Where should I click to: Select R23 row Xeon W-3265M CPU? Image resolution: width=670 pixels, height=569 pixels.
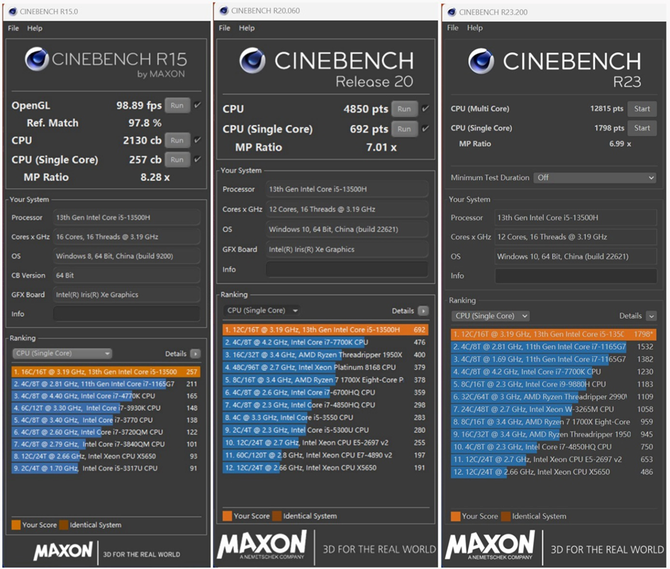coord(553,409)
